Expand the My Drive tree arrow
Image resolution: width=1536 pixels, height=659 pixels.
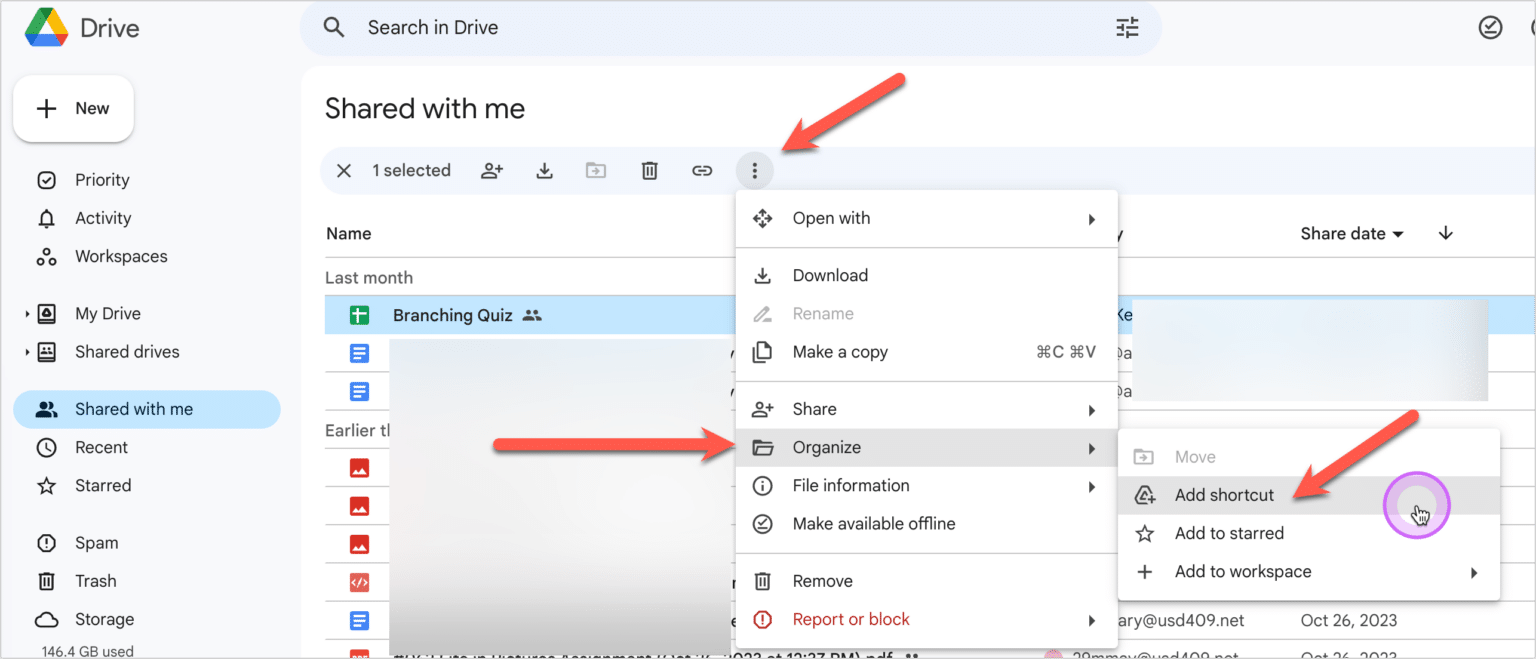pos(27,314)
